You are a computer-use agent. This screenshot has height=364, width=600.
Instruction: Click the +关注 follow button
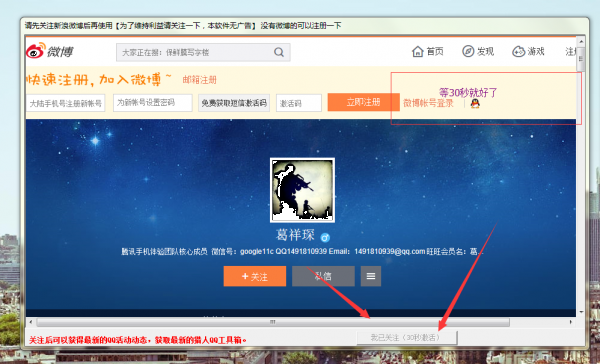click(254, 276)
